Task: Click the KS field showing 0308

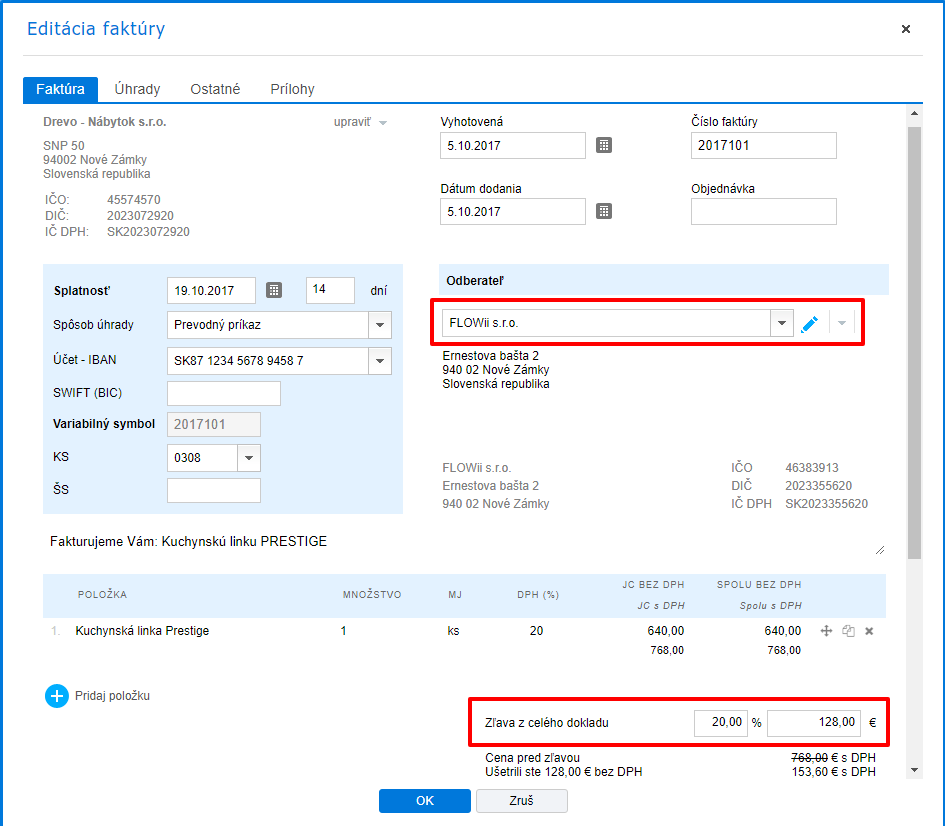Action: (202, 458)
